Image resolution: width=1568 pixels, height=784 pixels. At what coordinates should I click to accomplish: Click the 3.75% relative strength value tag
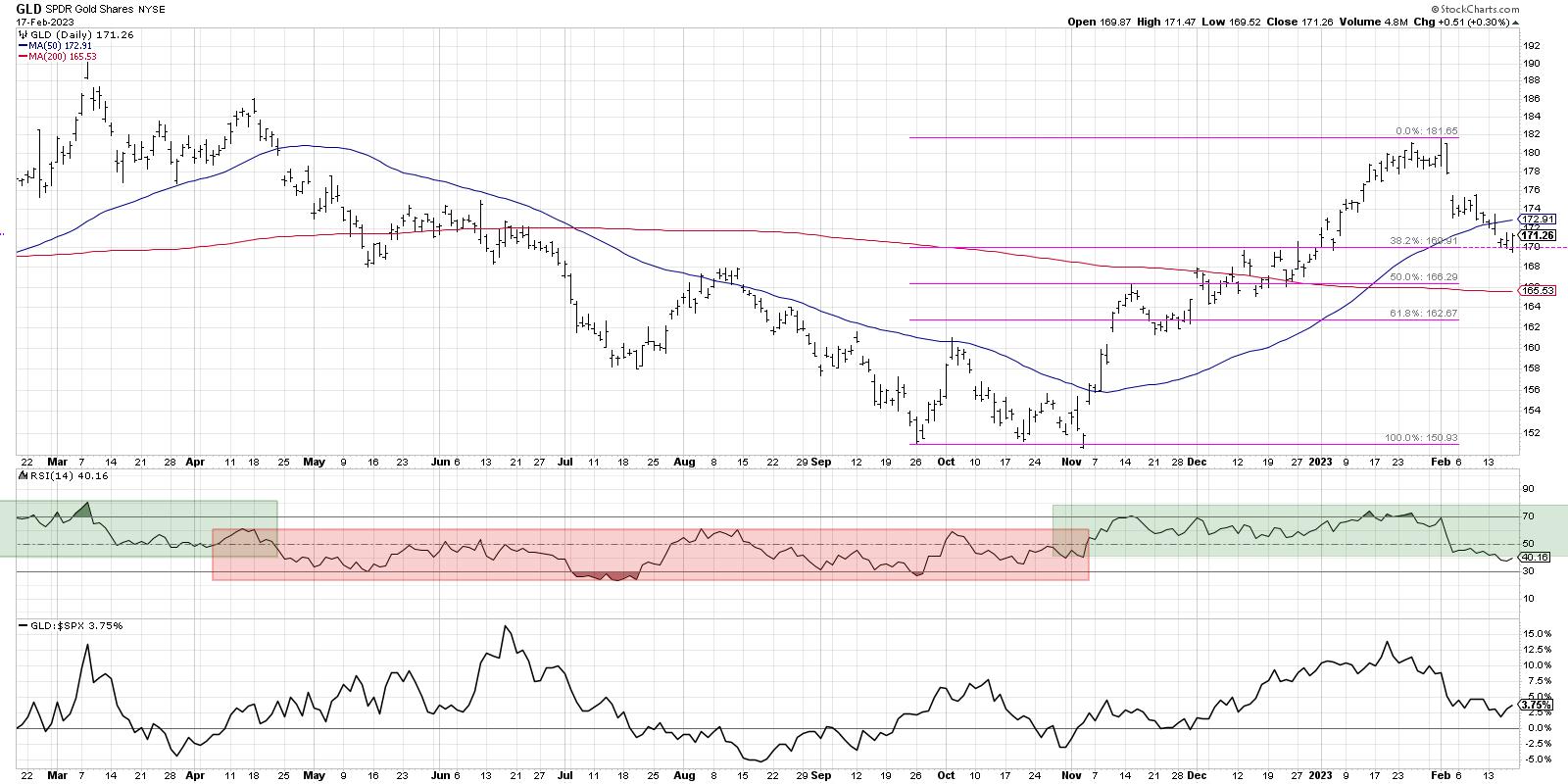pyautogui.click(x=1534, y=705)
